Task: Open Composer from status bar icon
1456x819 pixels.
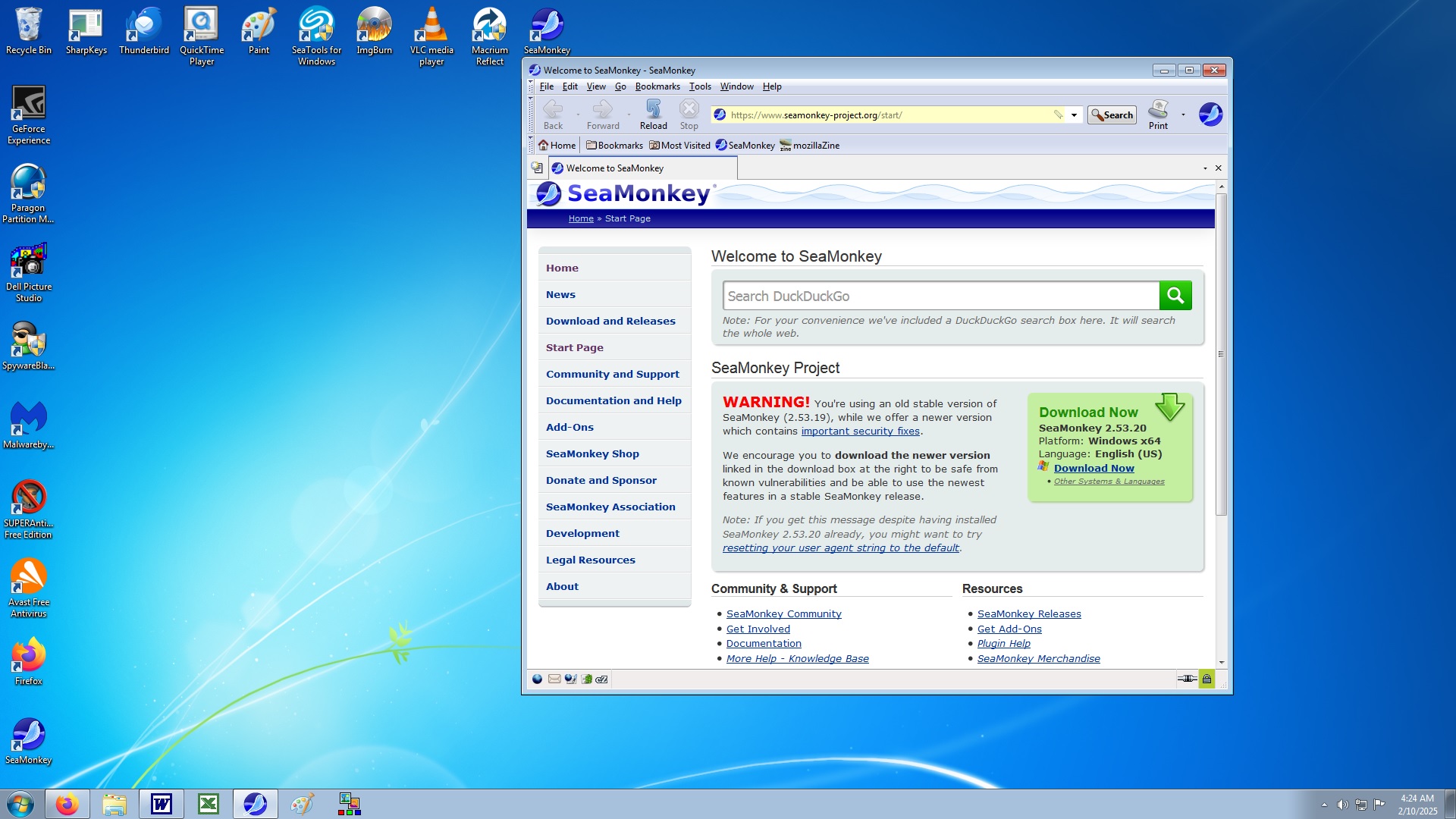Action: coord(570,679)
